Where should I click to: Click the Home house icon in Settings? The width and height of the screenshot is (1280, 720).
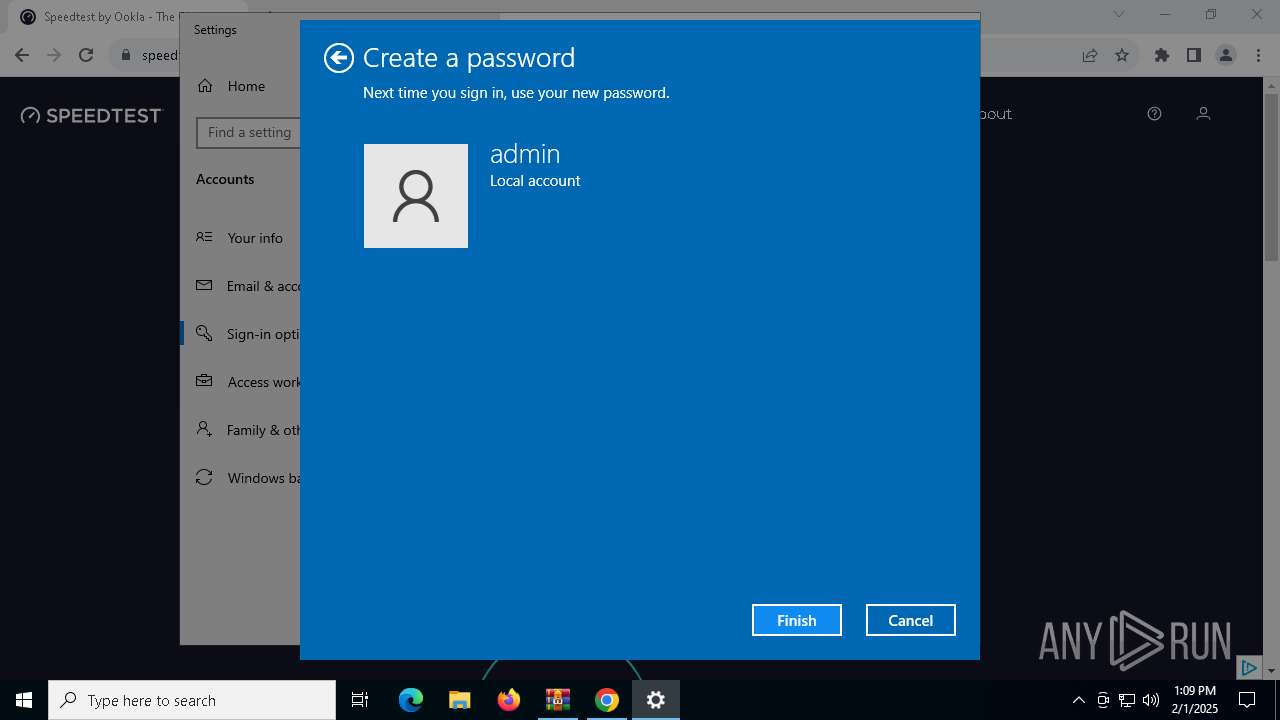click(205, 86)
